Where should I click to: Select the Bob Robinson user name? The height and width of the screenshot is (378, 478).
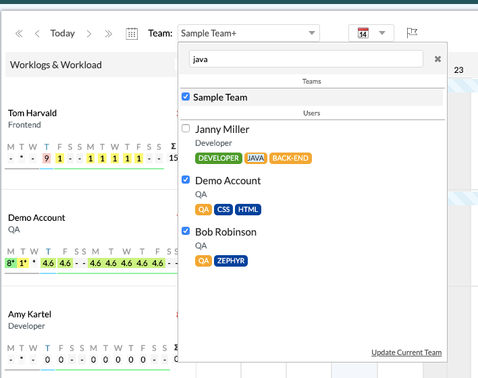click(x=226, y=232)
